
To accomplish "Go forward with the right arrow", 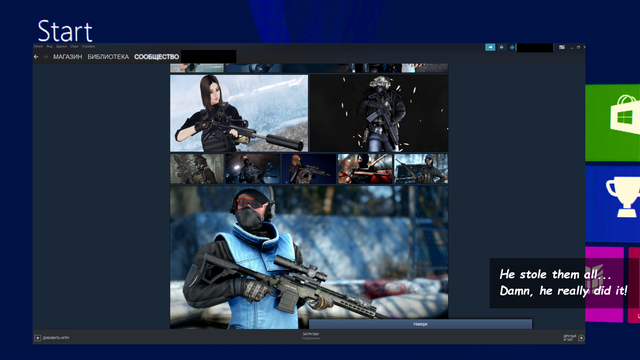I will tap(45, 57).
